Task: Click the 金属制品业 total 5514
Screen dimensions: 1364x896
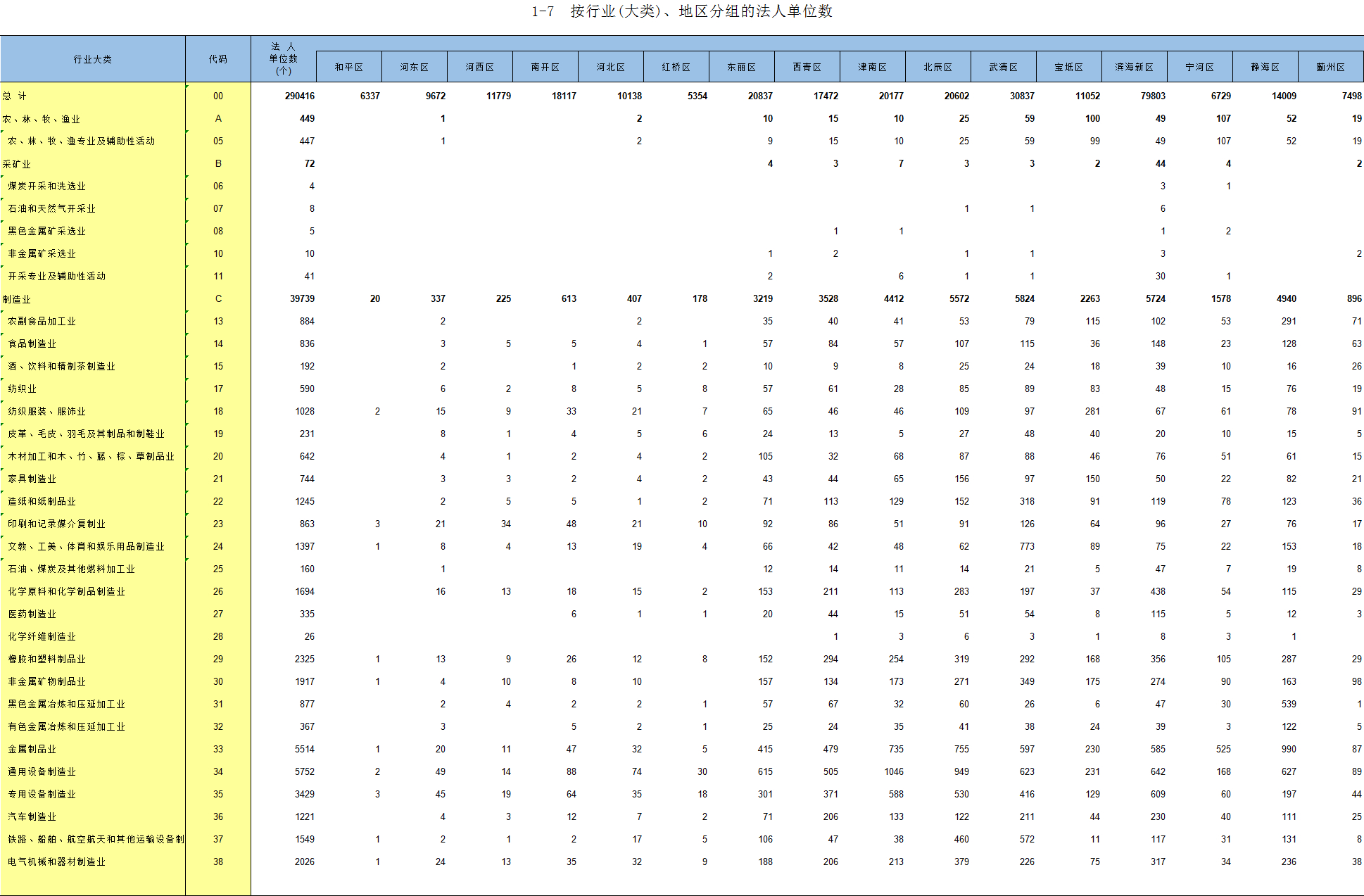Action: coord(305,749)
